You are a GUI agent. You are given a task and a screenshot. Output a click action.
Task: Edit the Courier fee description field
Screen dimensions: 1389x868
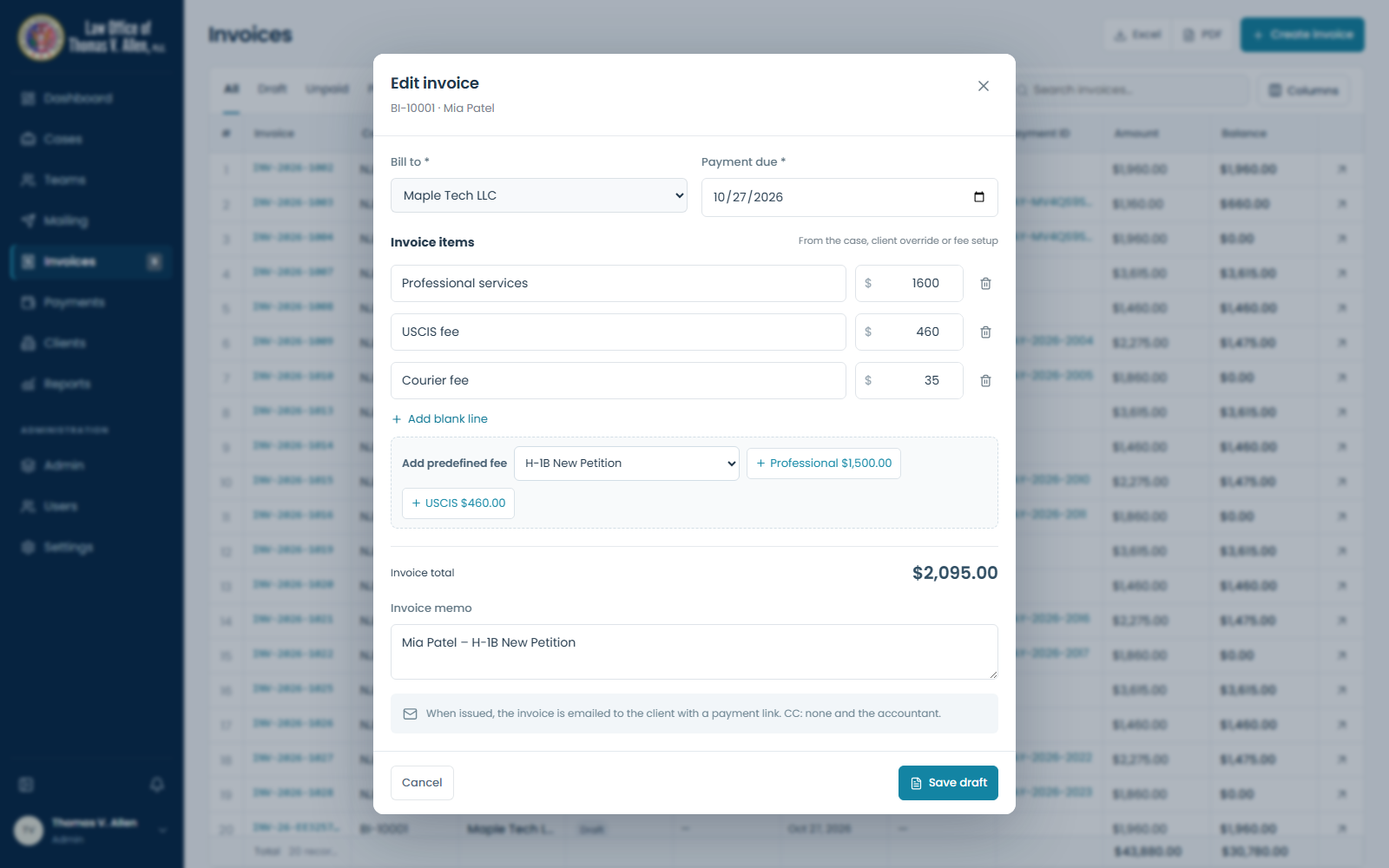tap(618, 381)
